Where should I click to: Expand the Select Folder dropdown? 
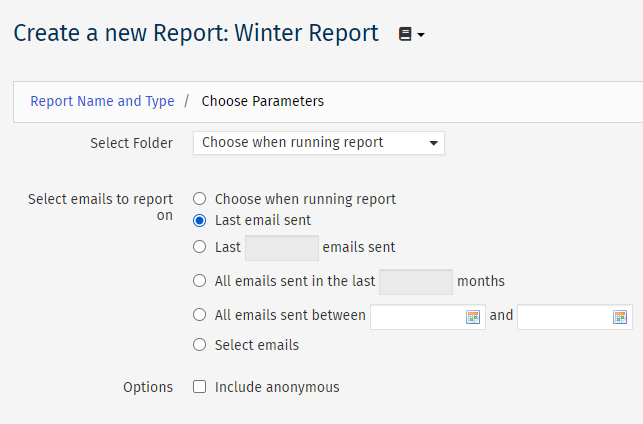[x=319, y=143]
